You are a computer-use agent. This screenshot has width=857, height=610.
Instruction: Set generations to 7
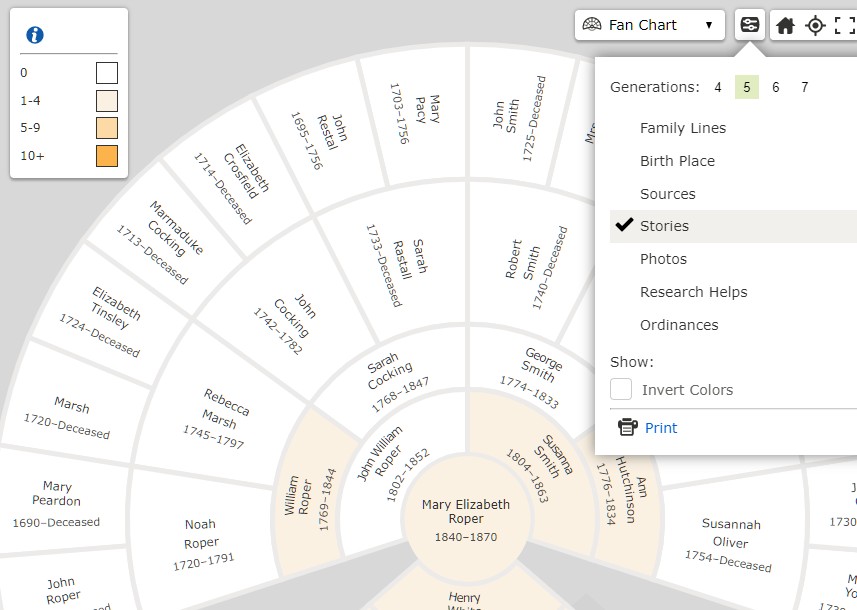[x=805, y=87]
